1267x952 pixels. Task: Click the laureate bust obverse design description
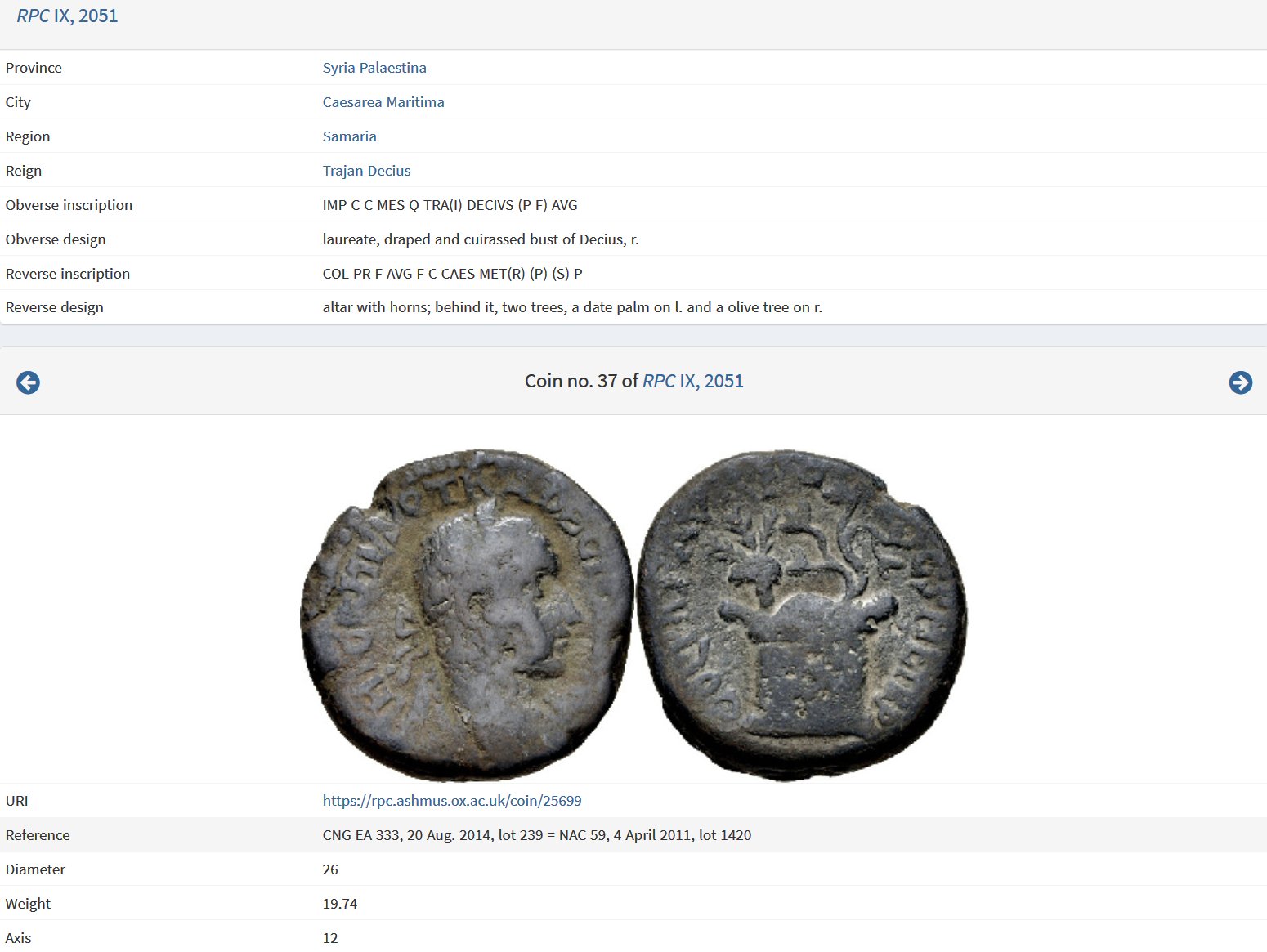point(481,239)
